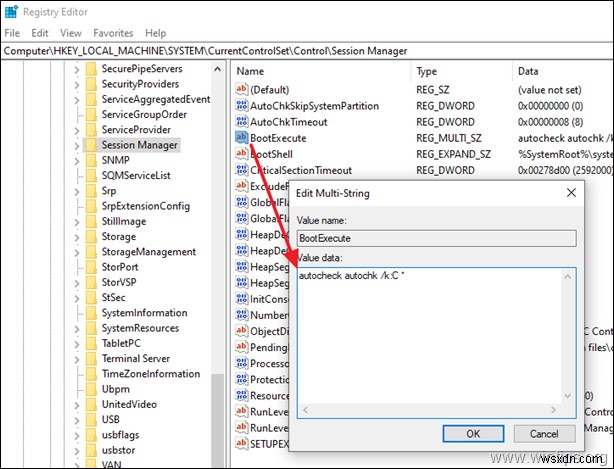Select the SystemResources tree key

(140, 328)
